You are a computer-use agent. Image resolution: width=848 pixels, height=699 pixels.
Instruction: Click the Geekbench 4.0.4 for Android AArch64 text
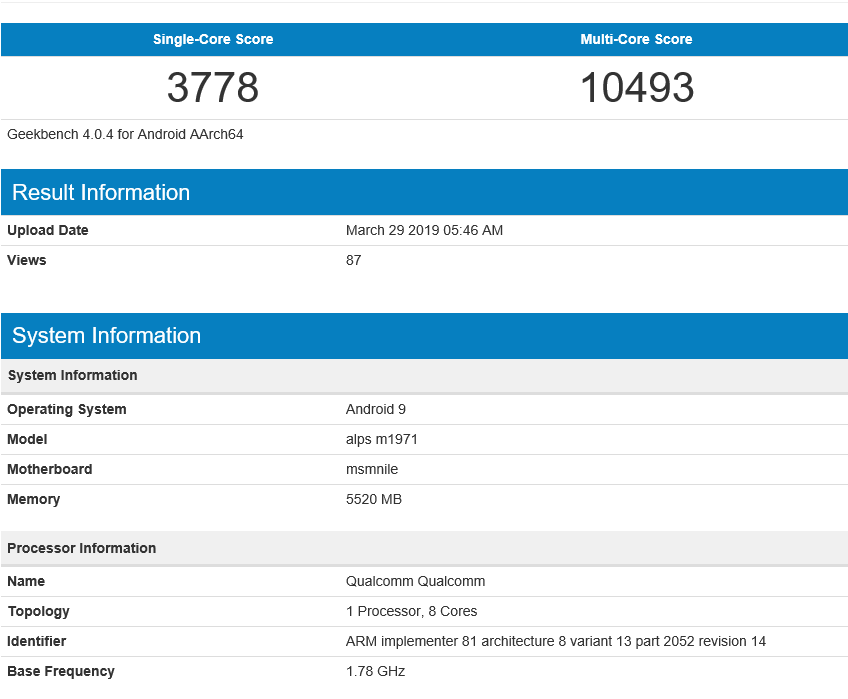[125, 134]
